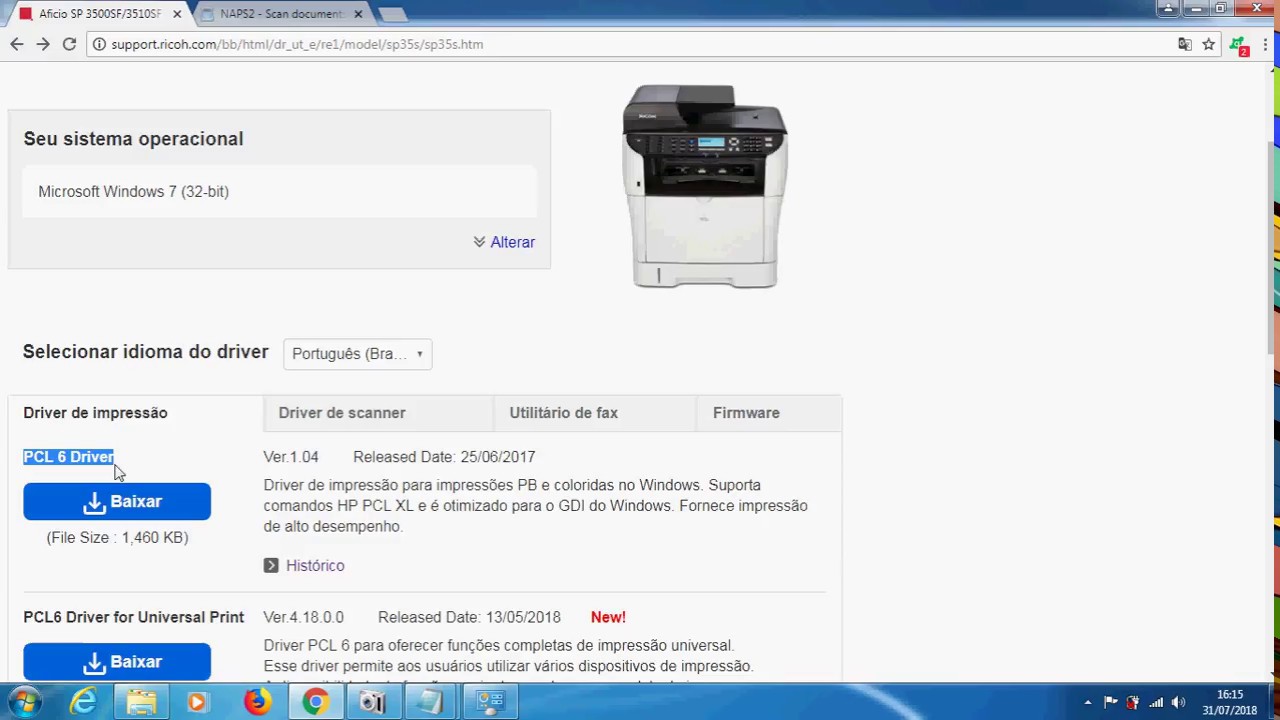This screenshot has width=1280, height=720.
Task: Click Microsoft Windows 7 (32-bit) text
Action: coord(133,191)
